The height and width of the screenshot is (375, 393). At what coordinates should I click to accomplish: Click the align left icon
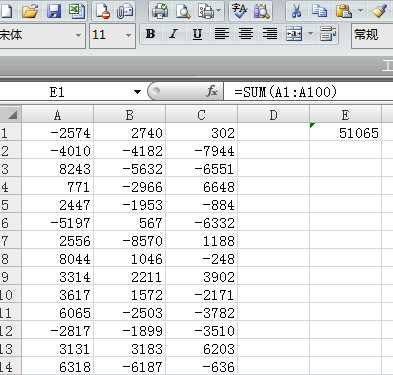pyautogui.click(x=222, y=34)
